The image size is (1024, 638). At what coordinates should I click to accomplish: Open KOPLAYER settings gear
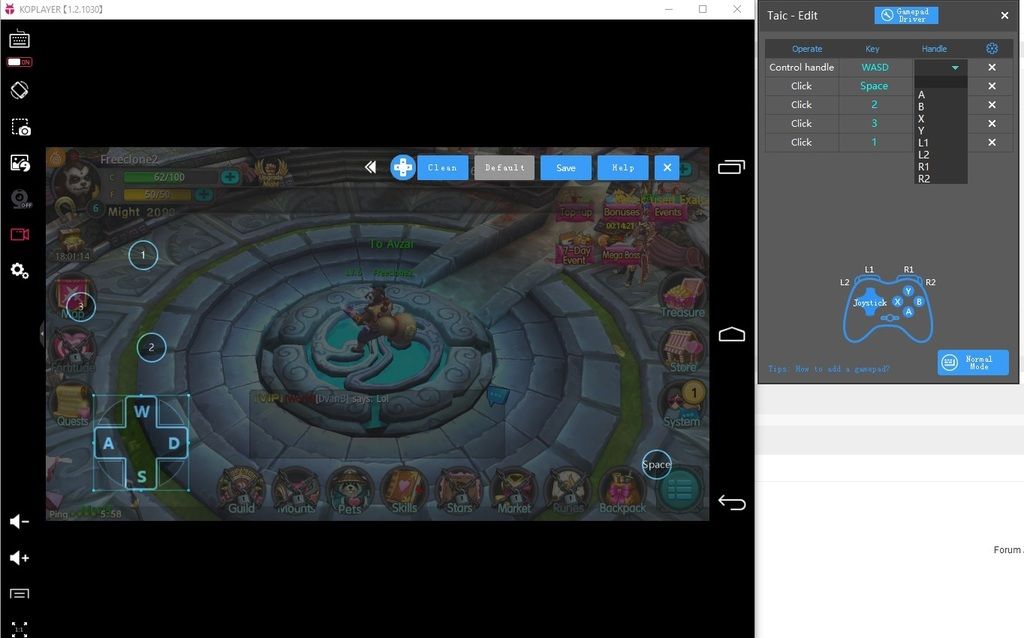point(19,271)
